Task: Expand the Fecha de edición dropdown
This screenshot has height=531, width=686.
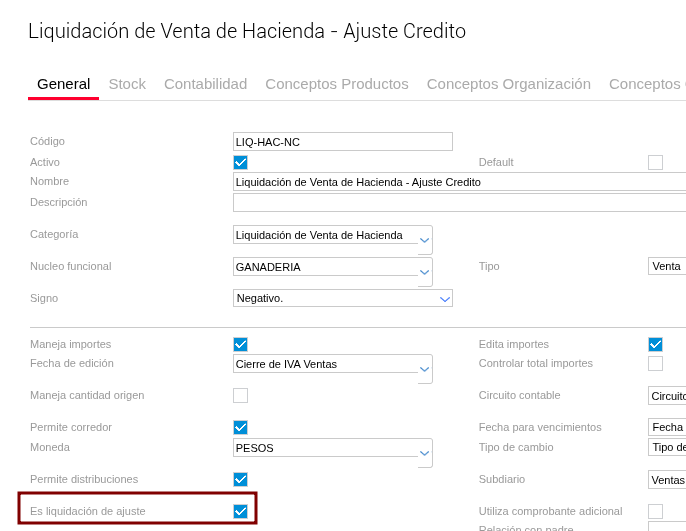Action: click(425, 369)
